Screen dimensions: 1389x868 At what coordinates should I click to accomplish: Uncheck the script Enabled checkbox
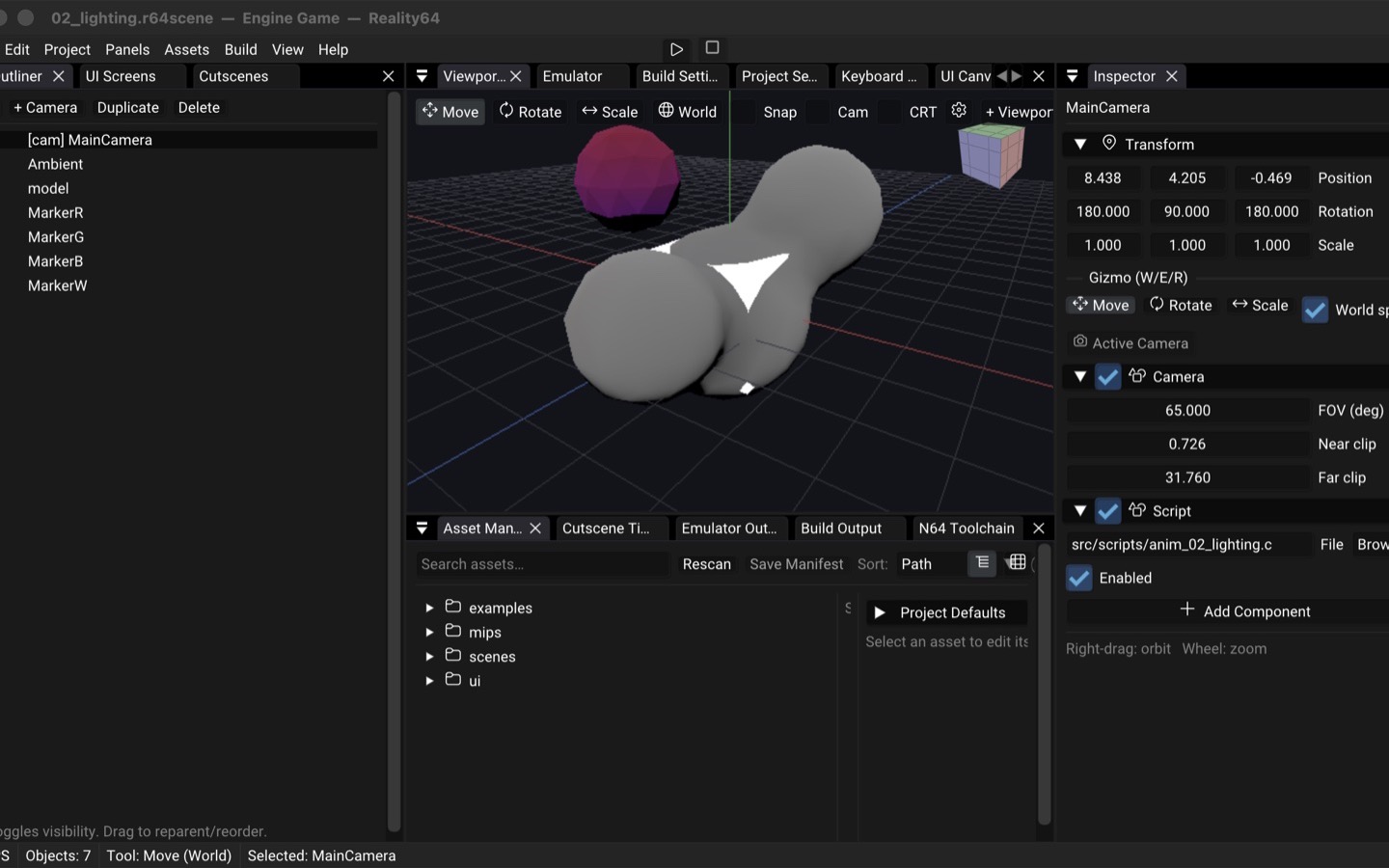coord(1079,578)
